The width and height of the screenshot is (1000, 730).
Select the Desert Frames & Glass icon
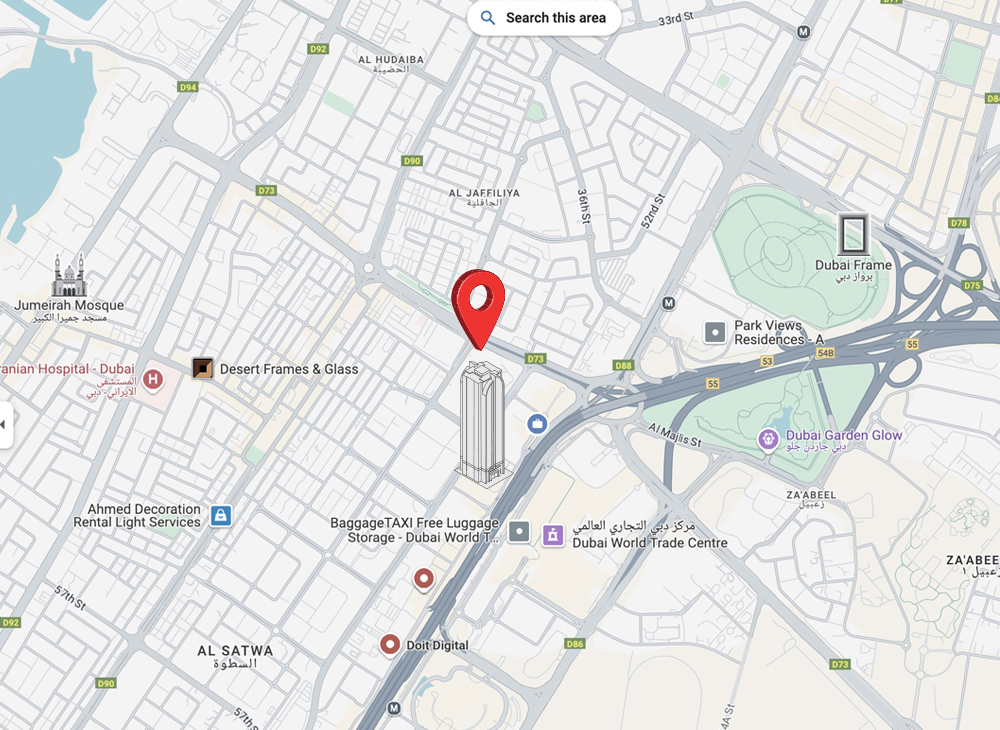203,369
